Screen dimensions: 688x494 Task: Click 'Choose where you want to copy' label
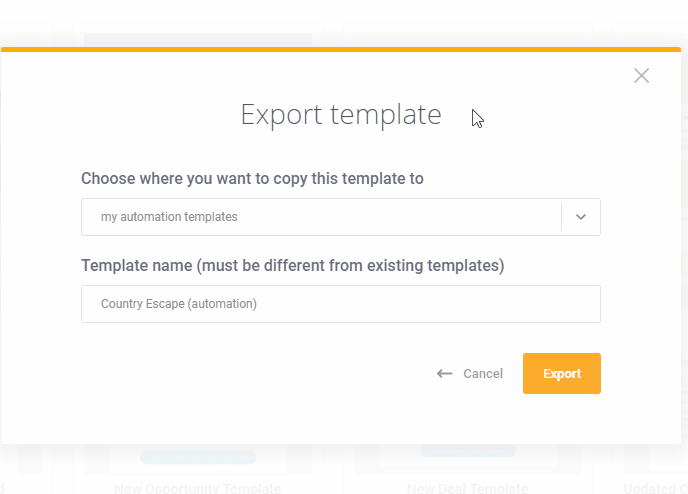pos(252,179)
